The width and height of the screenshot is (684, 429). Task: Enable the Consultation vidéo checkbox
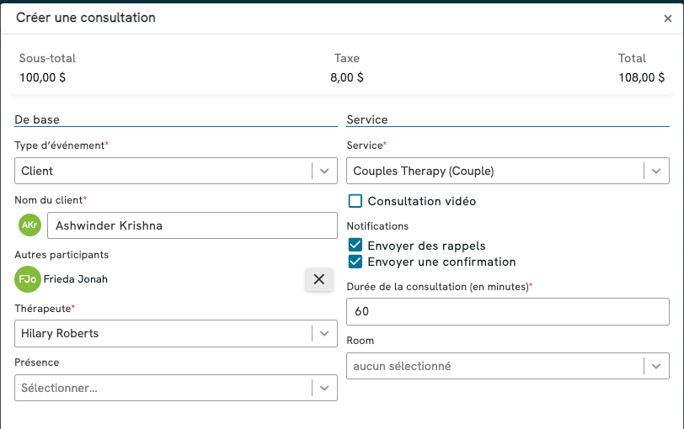pyautogui.click(x=355, y=201)
